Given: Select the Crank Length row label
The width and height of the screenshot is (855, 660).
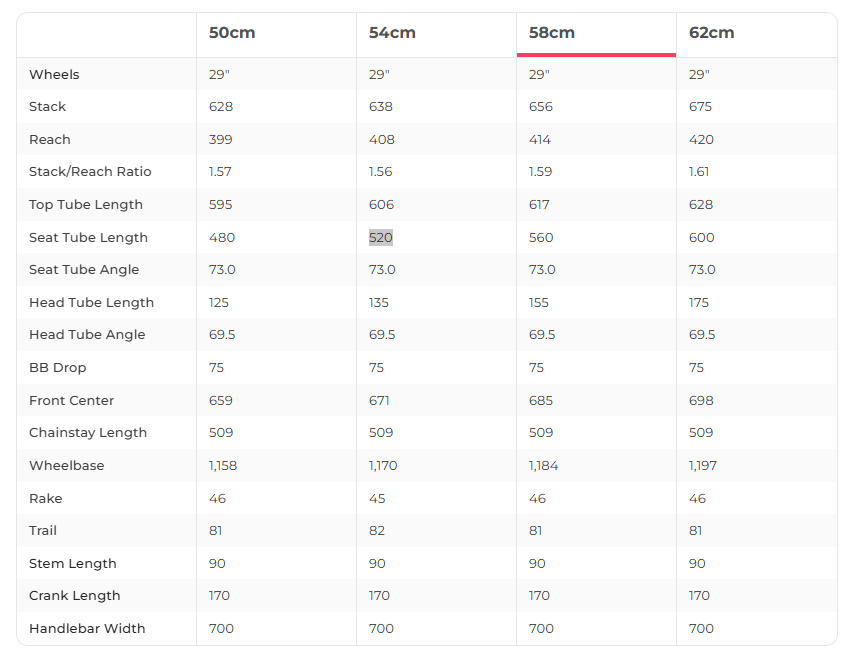Looking at the screenshot, I should [75, 596].
